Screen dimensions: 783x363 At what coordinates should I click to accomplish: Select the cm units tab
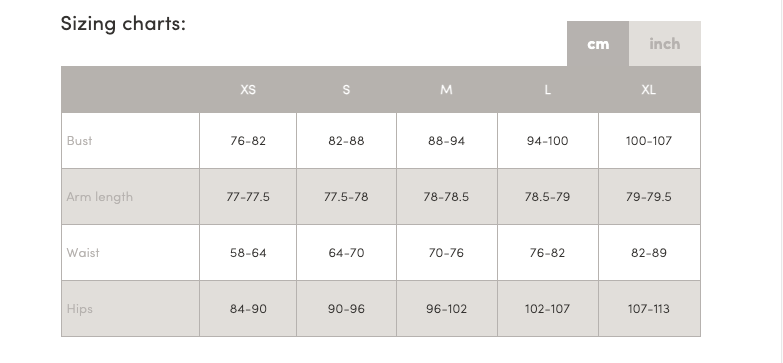pyautogui.click(x=598, y=43)
